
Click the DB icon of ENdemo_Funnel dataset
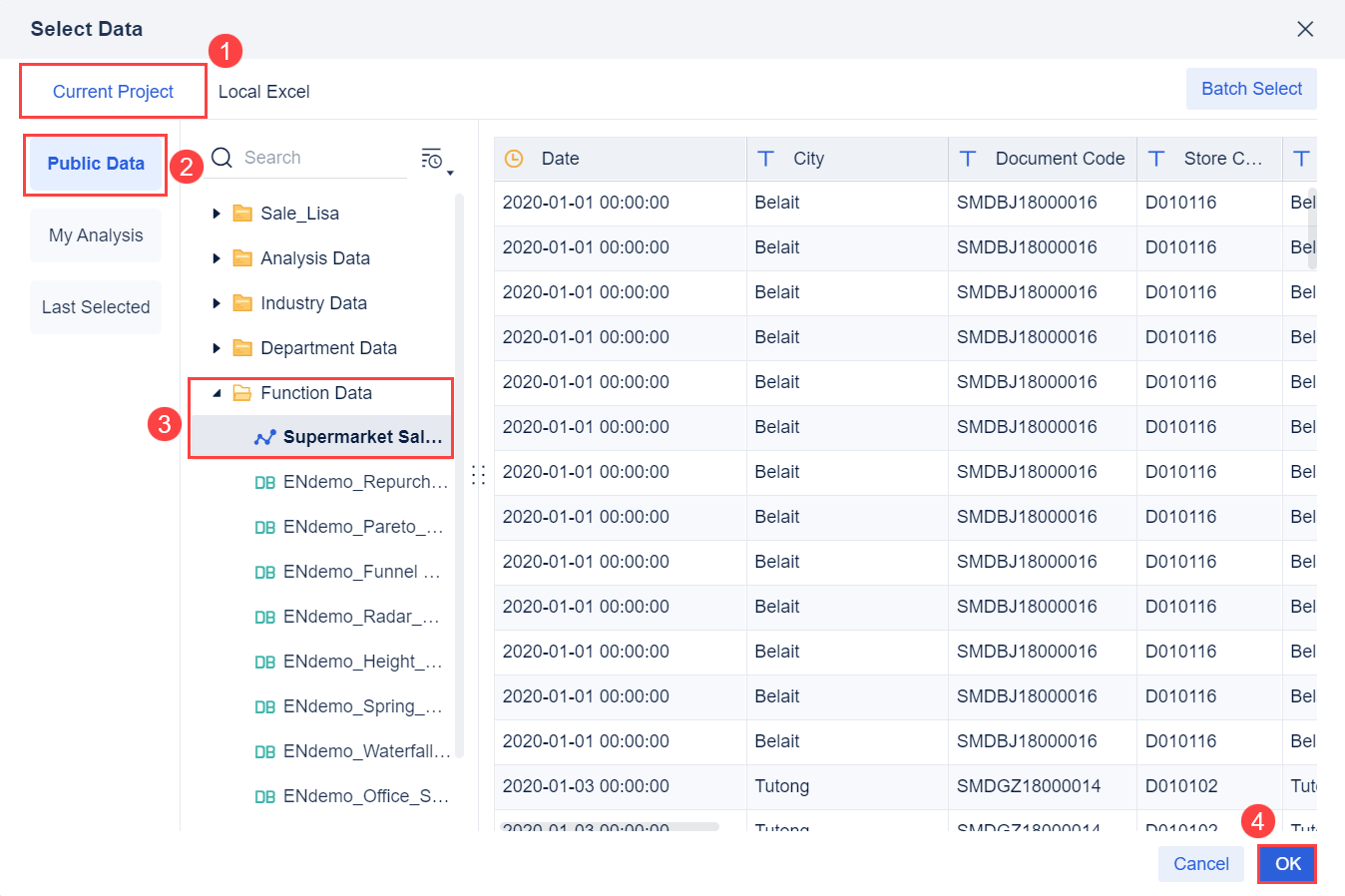(265, 572)
